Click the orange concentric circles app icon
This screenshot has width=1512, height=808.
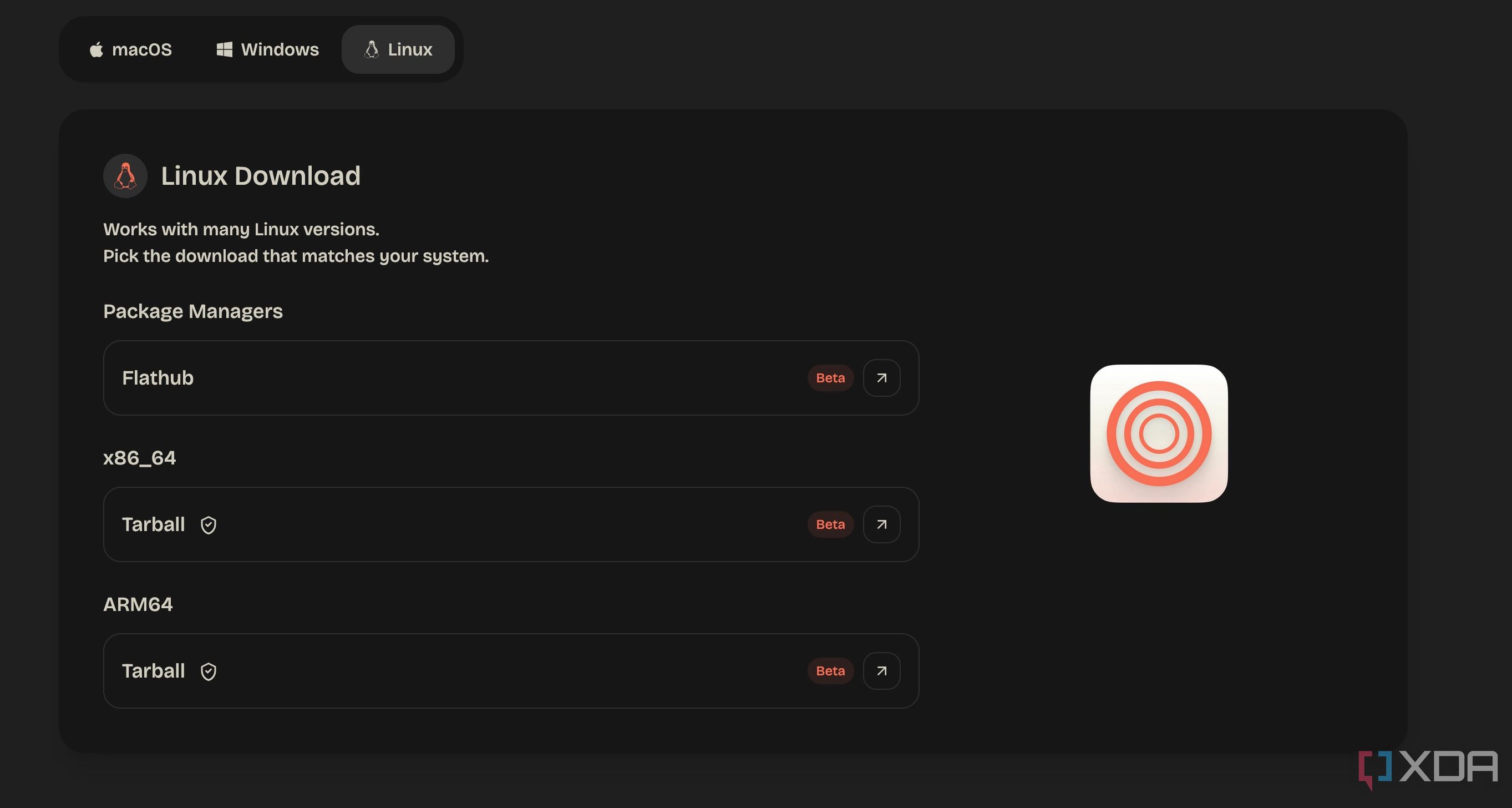pyautogui.click(x=1159, y=433)
